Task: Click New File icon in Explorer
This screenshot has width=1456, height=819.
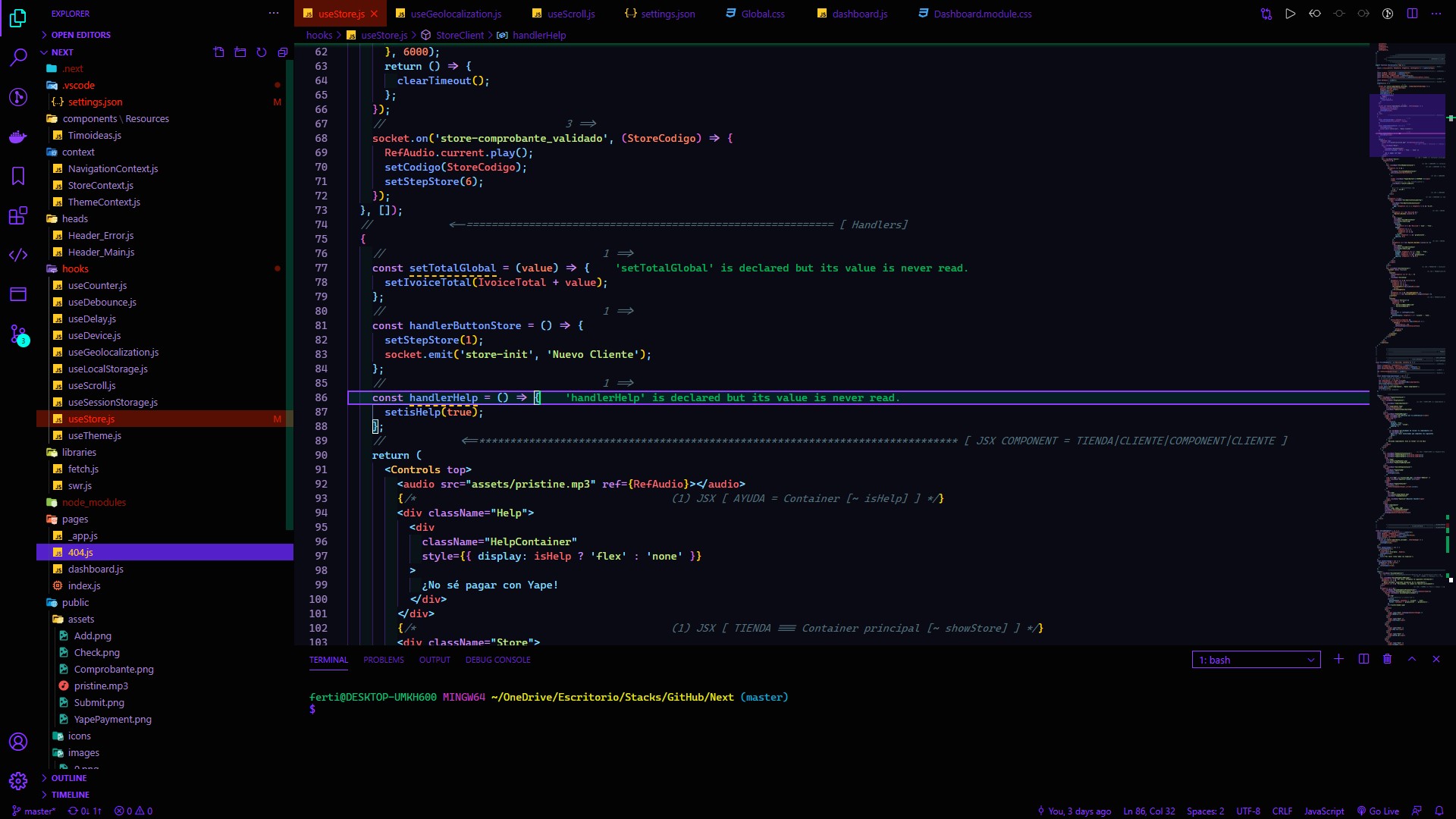Action: (218, 52)
